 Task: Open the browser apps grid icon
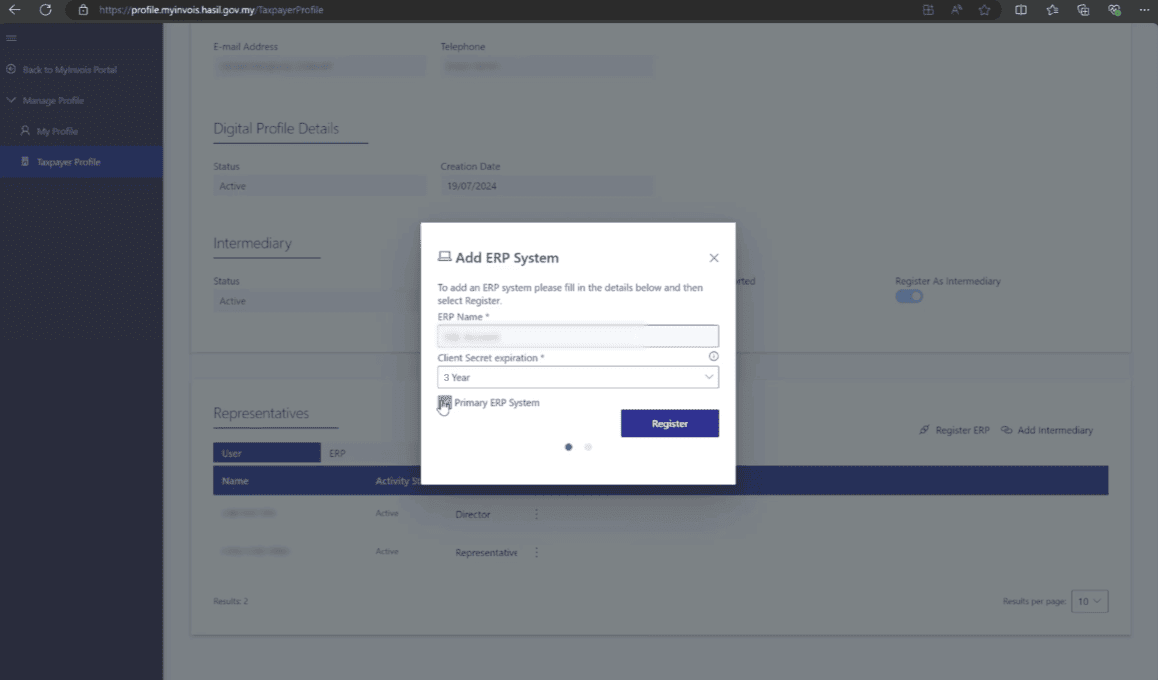(928, 10)
